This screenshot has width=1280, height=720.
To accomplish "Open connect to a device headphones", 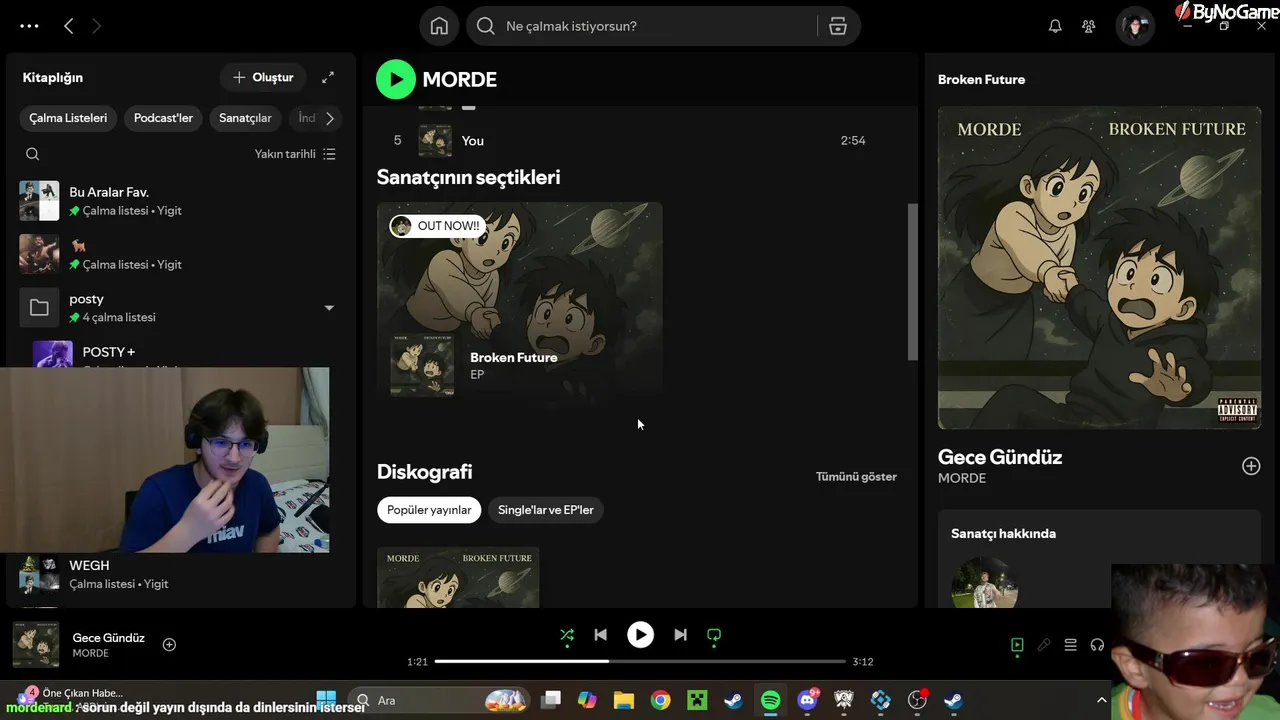I will coord(1098,645).
